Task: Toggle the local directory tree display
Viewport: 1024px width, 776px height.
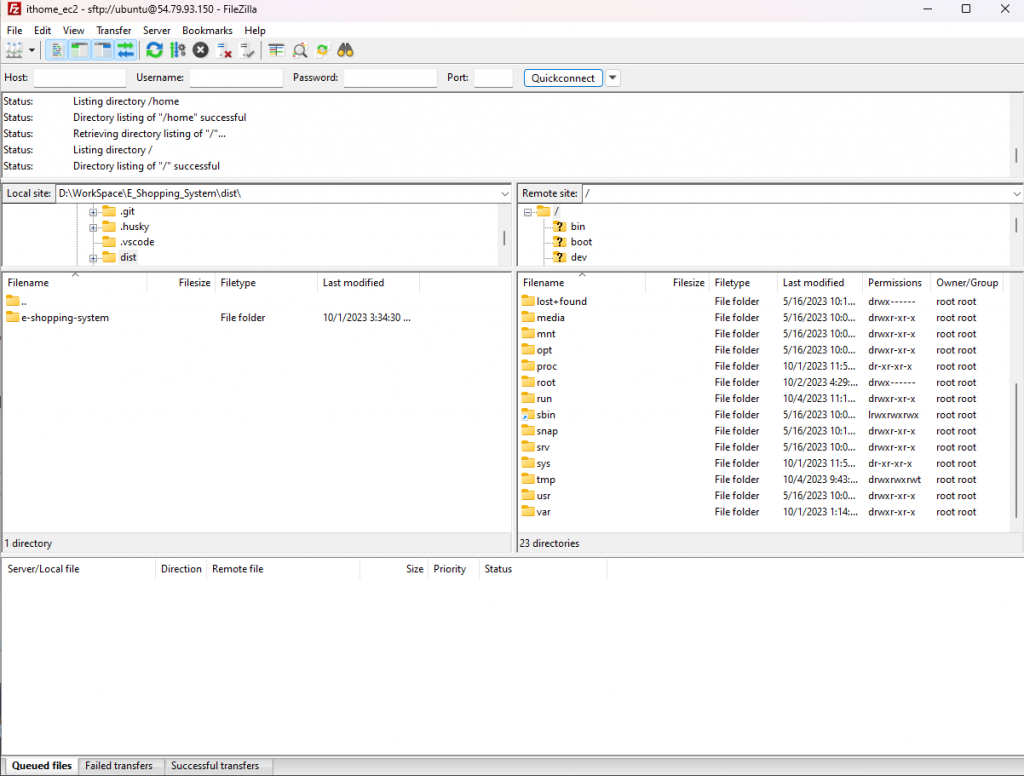Action: 80,50
